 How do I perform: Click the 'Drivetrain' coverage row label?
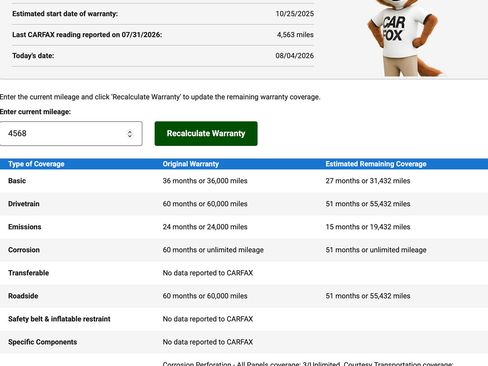[24, 204]
